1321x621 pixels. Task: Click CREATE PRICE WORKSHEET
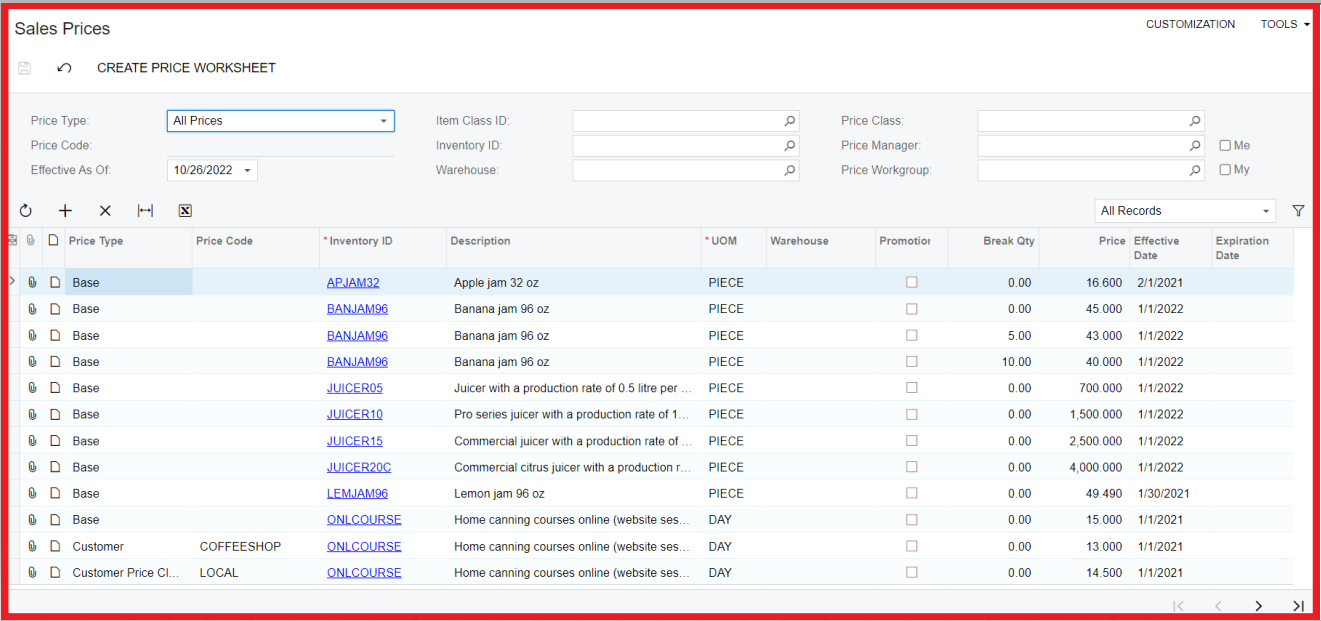tap(186, 67)
